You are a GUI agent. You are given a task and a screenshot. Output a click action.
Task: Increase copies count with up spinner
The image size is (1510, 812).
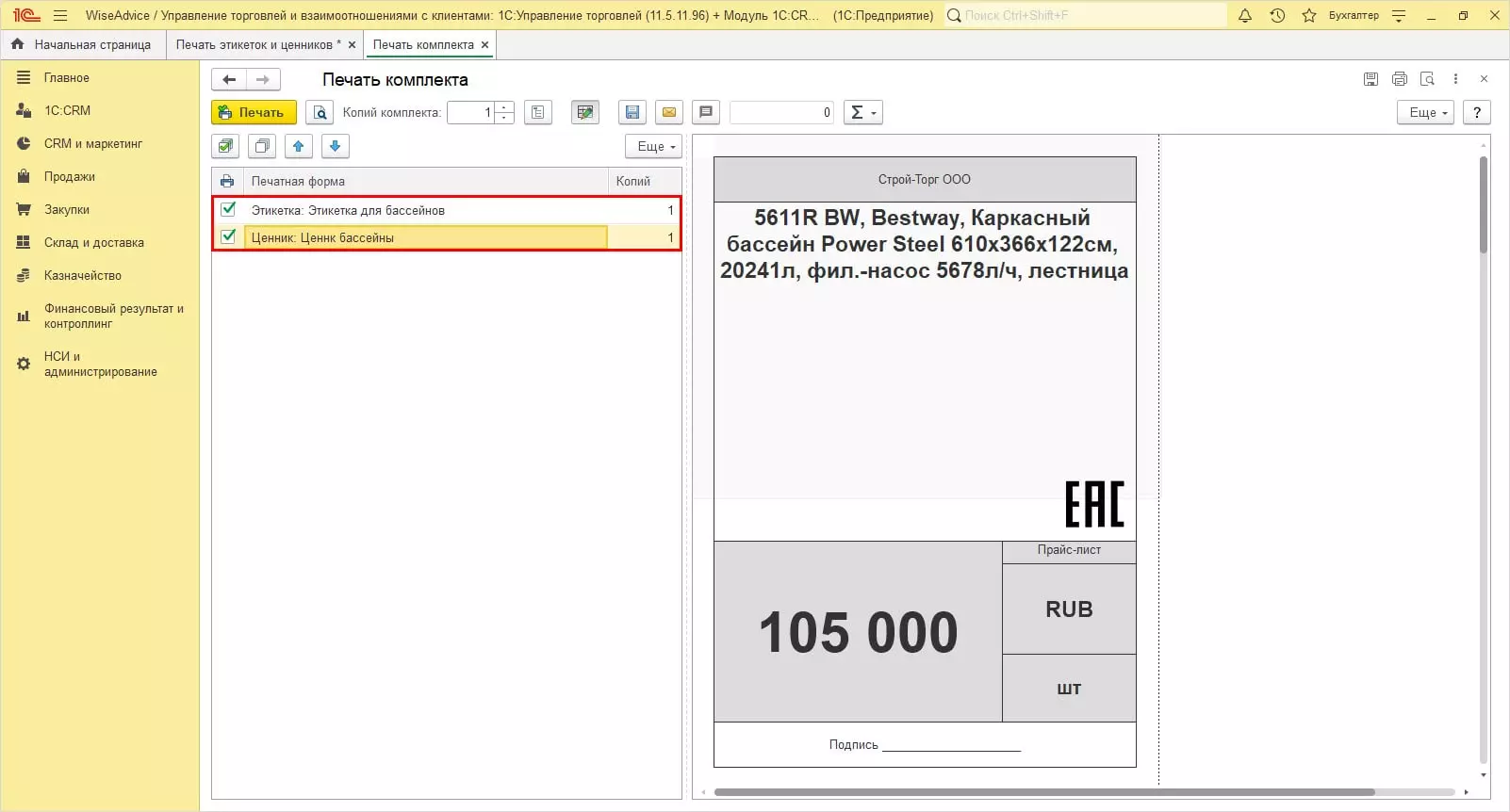[x=505, y=107]
